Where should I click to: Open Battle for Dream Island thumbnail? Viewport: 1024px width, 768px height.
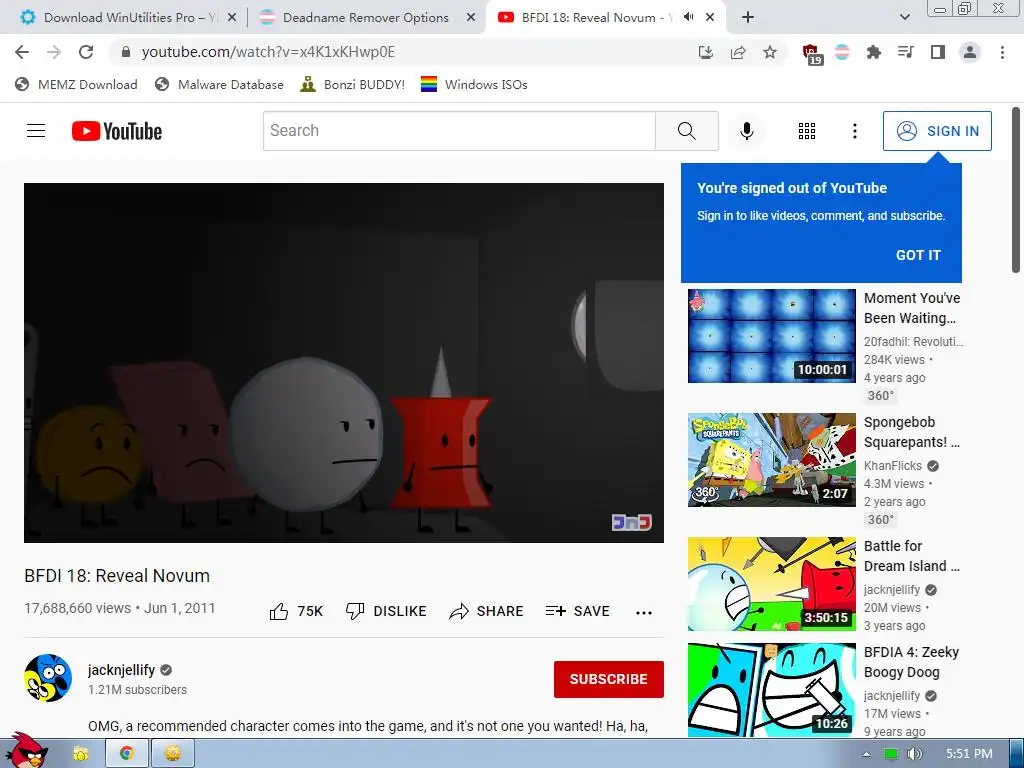click(x=771, y=584)
